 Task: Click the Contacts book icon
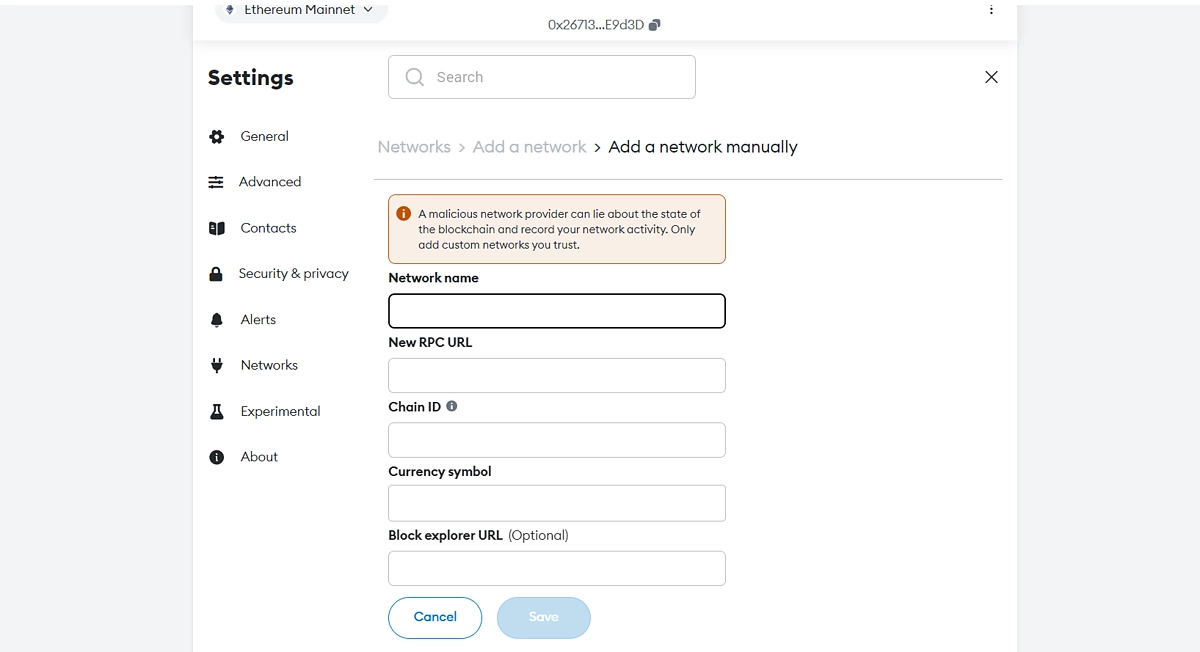coord(216,228)
